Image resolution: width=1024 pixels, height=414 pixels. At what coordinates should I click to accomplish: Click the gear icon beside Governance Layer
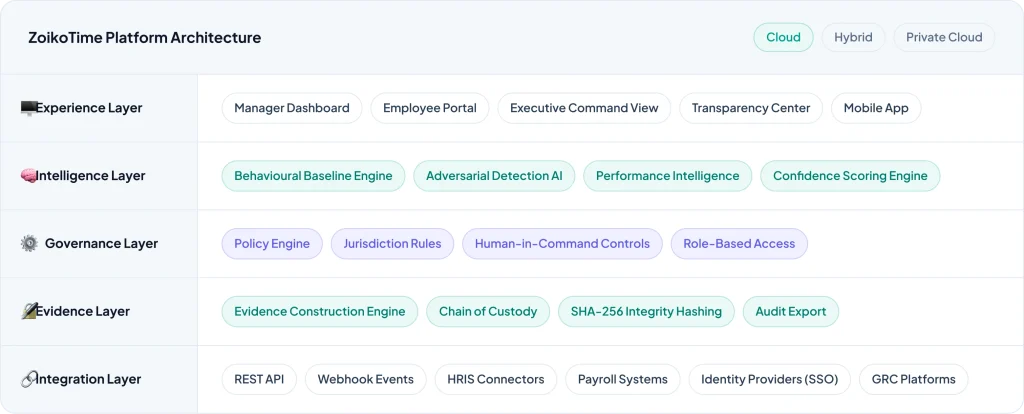pyautogui.click(x=28, y=243)
